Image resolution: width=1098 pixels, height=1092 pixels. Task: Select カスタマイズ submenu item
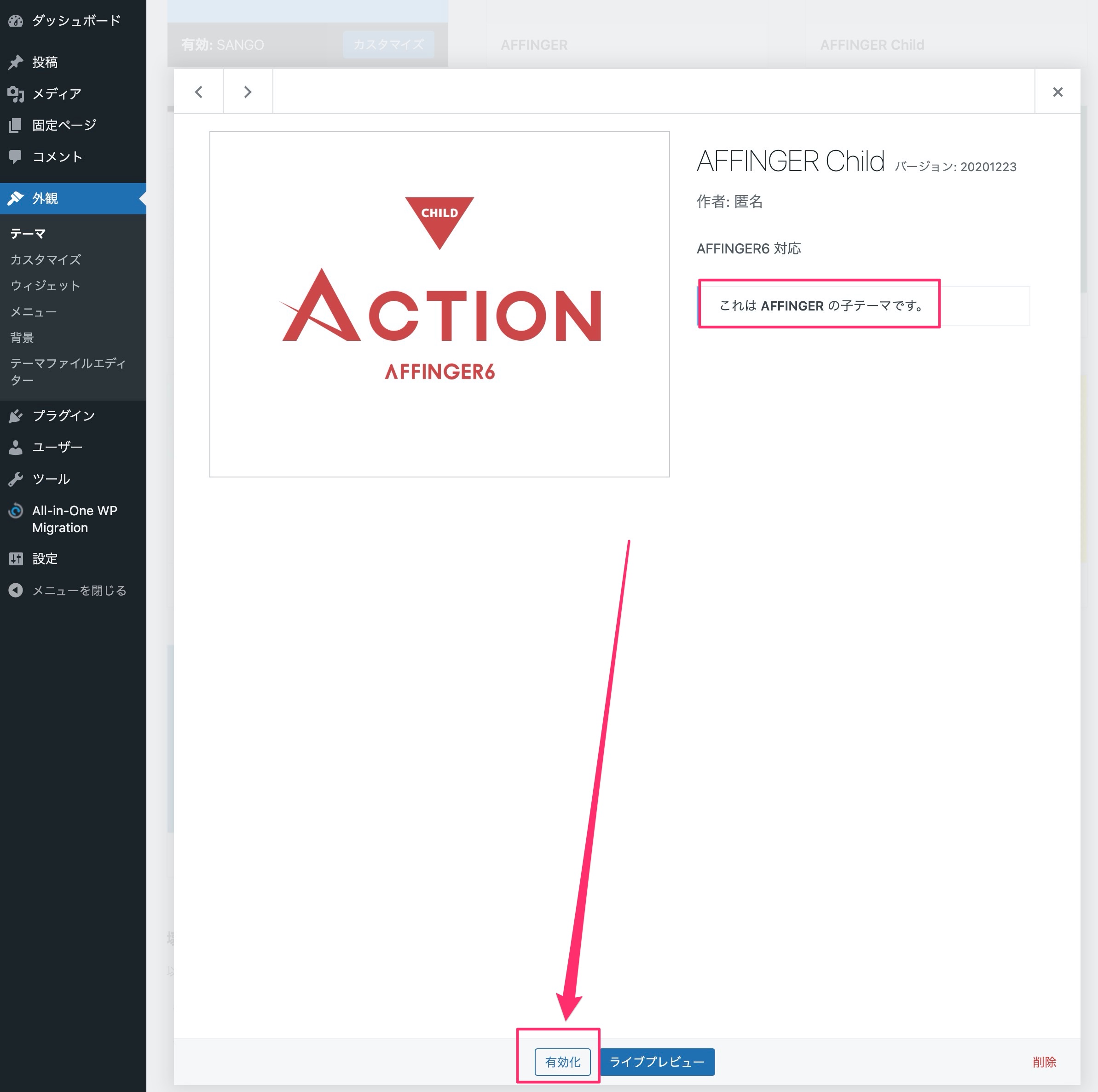[x=46, y=259]
